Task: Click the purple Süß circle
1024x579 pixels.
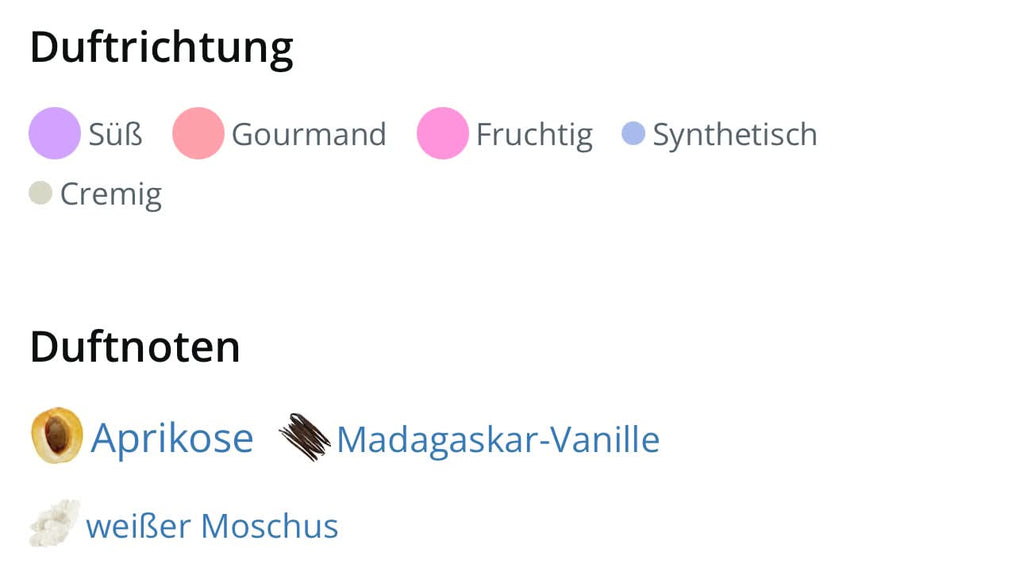Action: pyautogui.click(x=54, y=134)
